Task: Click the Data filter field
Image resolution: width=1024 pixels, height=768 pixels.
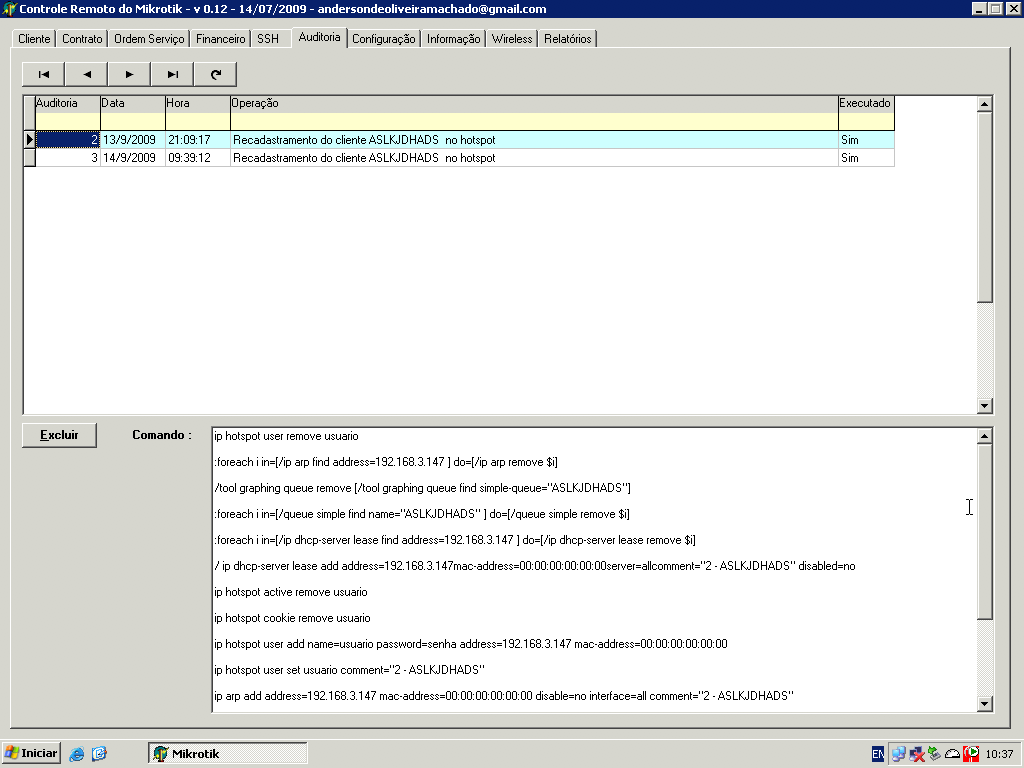Action: click(133, 121)
